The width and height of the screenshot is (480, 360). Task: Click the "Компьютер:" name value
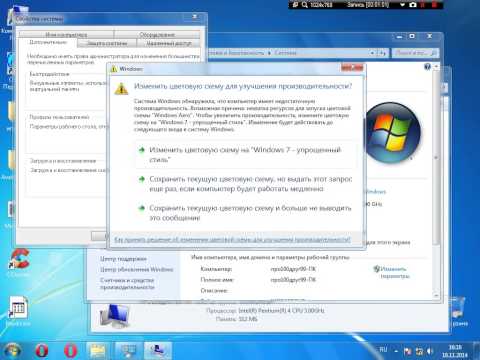(293, 269)
